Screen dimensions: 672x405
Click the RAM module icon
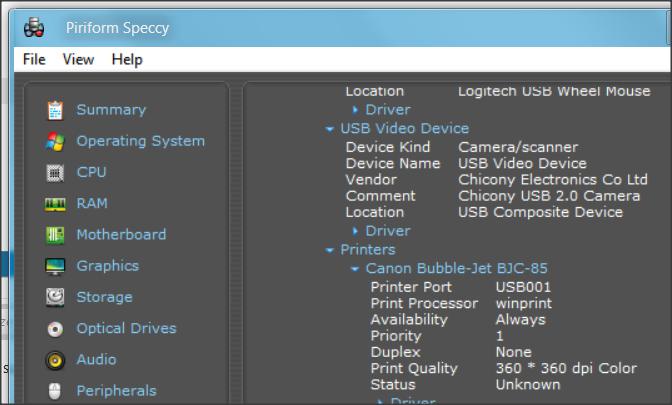click(x=55, y=204)
